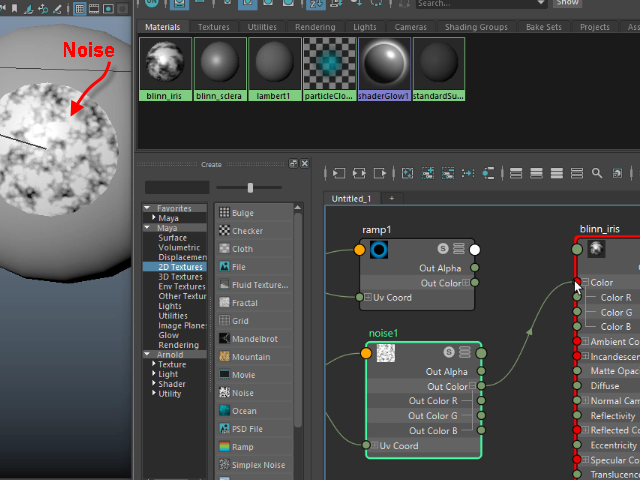640x480 pixels.
Task: Toggle ramp1 node view mode bars
Action: pos(459,249)
